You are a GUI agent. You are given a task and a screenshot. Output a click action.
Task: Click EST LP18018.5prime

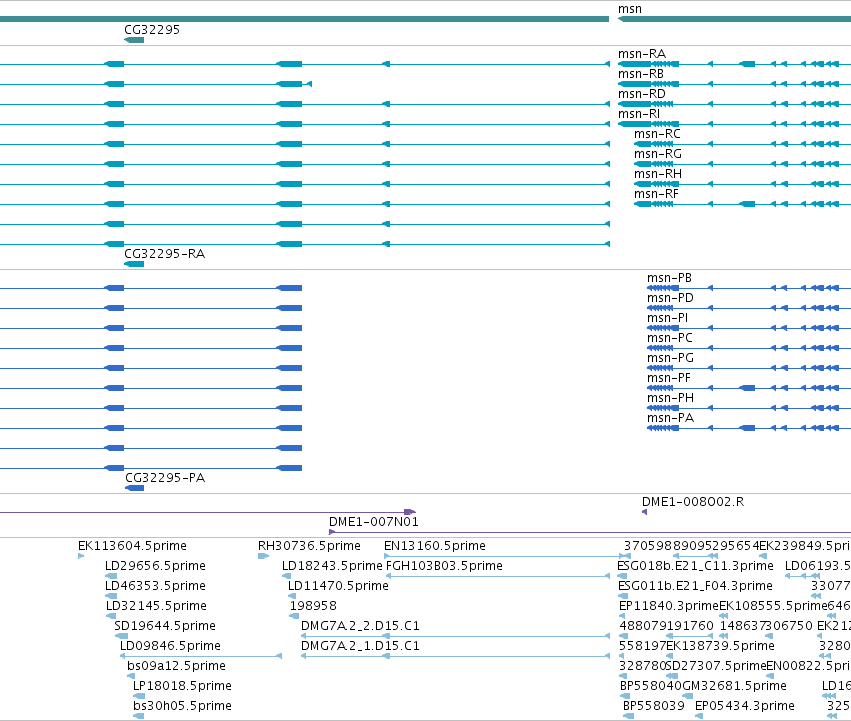[x=182, y=686]
